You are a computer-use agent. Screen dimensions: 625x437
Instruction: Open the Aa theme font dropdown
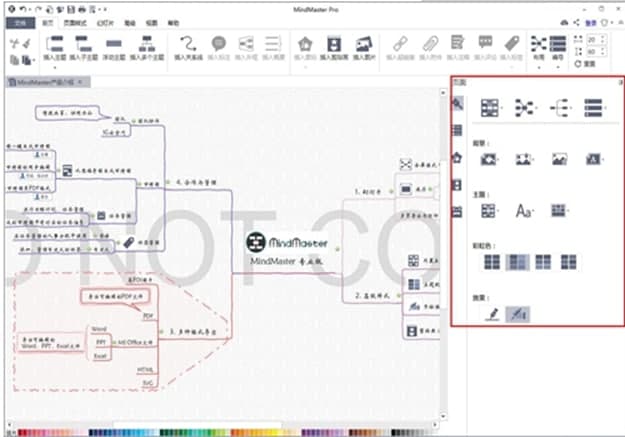(525, 211)
